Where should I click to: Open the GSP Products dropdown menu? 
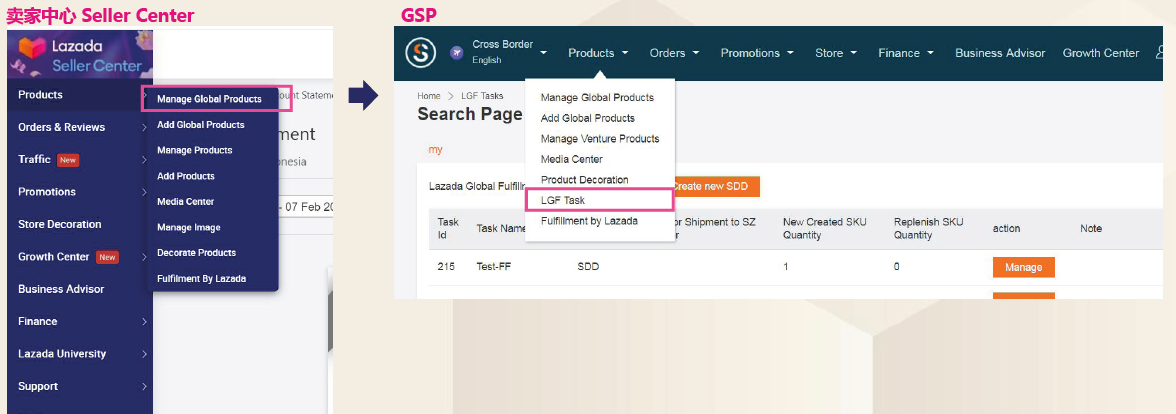598,52
